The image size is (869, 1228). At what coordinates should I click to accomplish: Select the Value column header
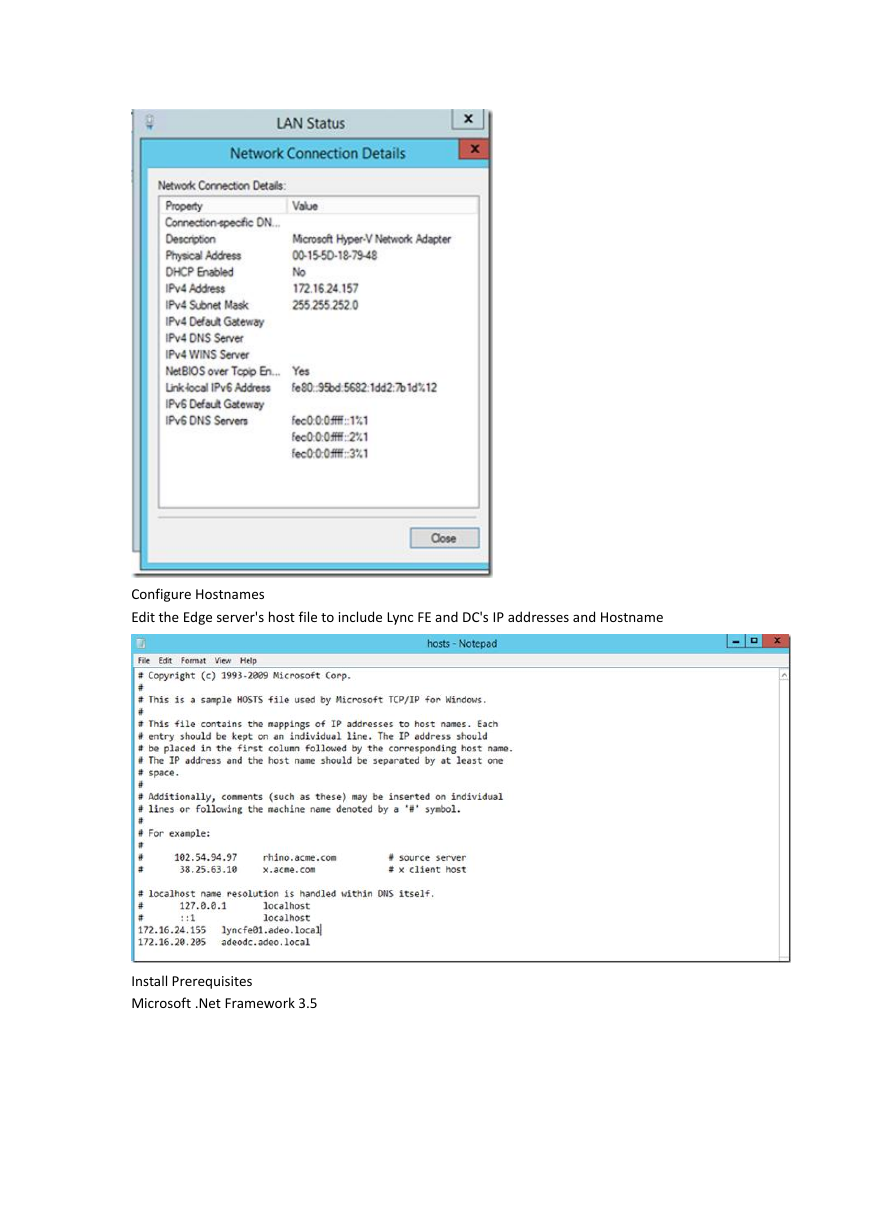coord(382,206)
